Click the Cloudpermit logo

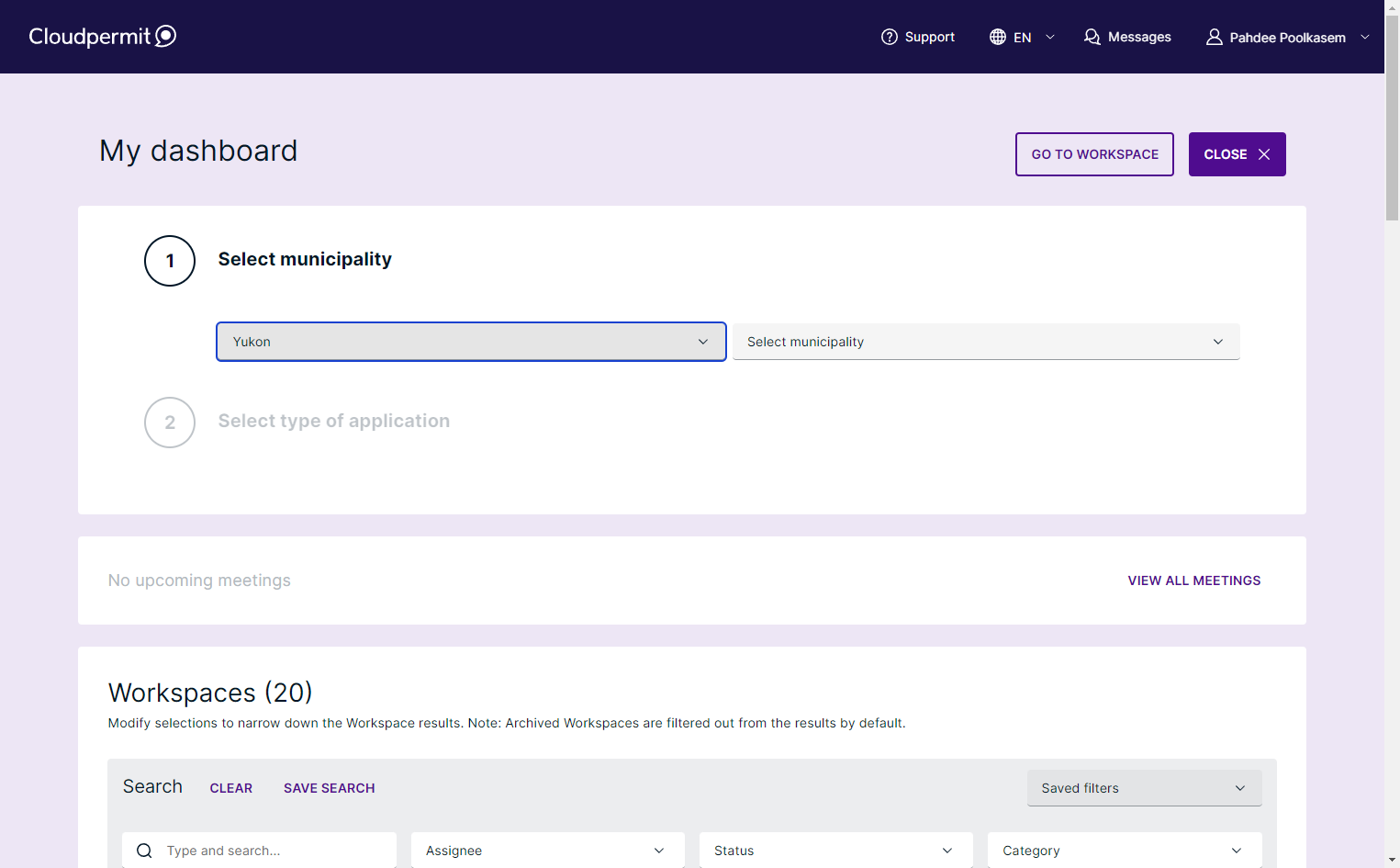[x=102, y=36]
